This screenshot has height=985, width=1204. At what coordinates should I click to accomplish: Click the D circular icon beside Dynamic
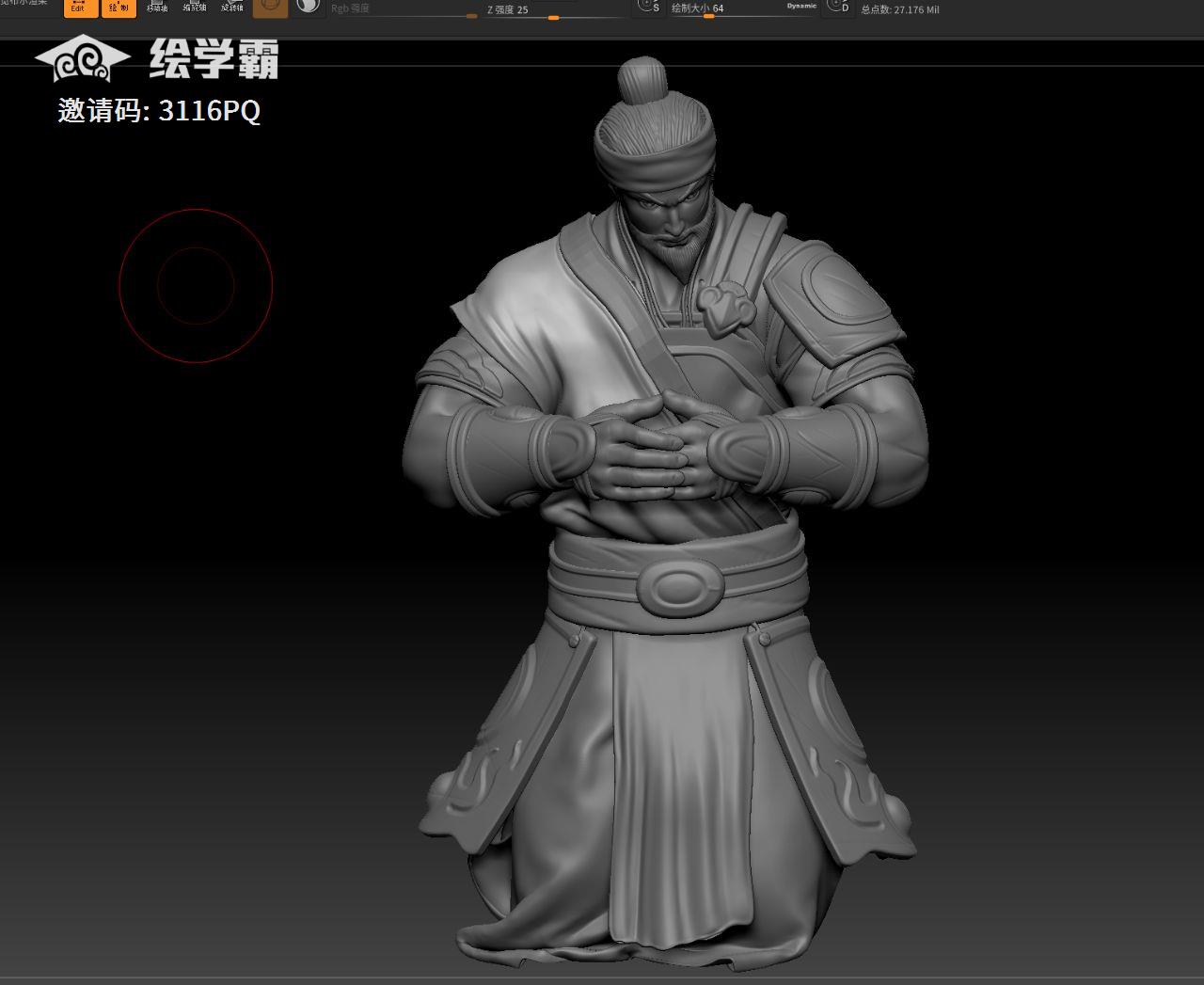coord(837,7)
